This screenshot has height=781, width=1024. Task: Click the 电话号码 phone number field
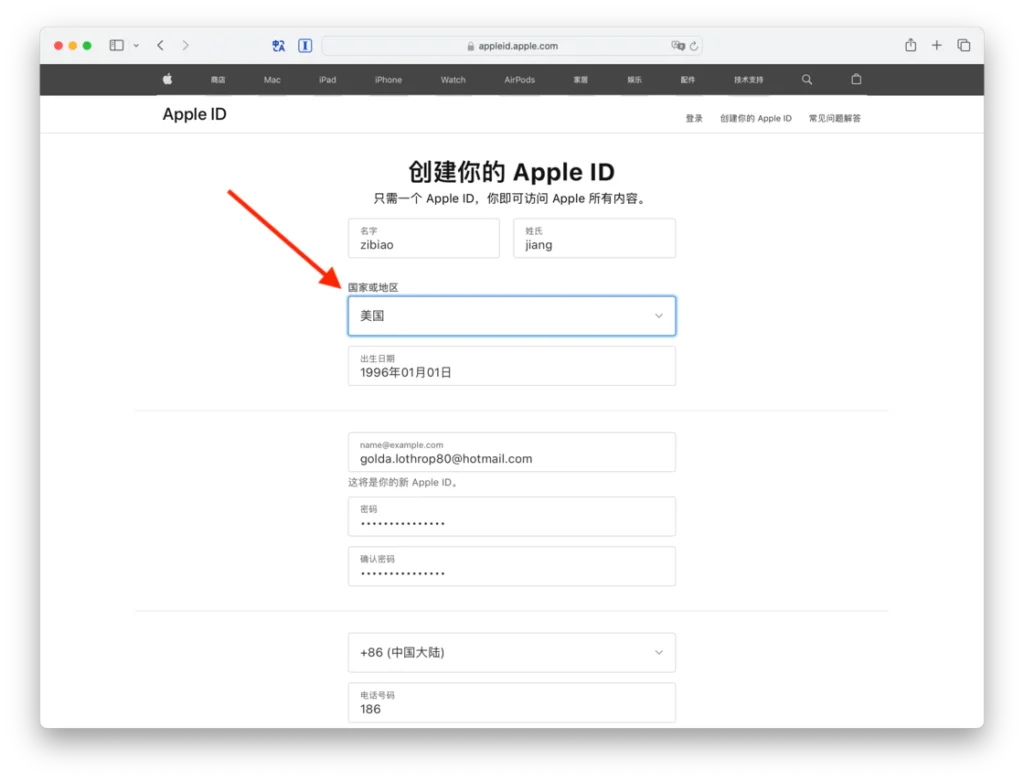(511, 702)
